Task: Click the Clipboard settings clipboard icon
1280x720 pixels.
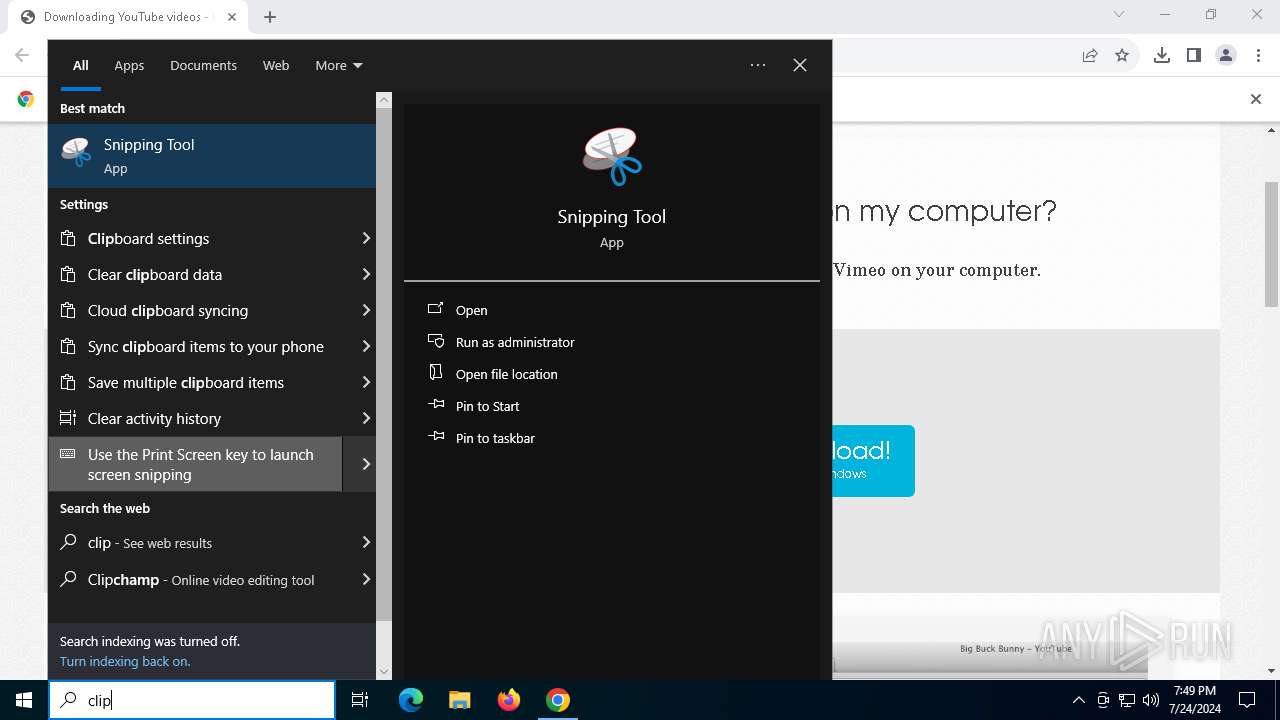Action: tap(68, 238)
